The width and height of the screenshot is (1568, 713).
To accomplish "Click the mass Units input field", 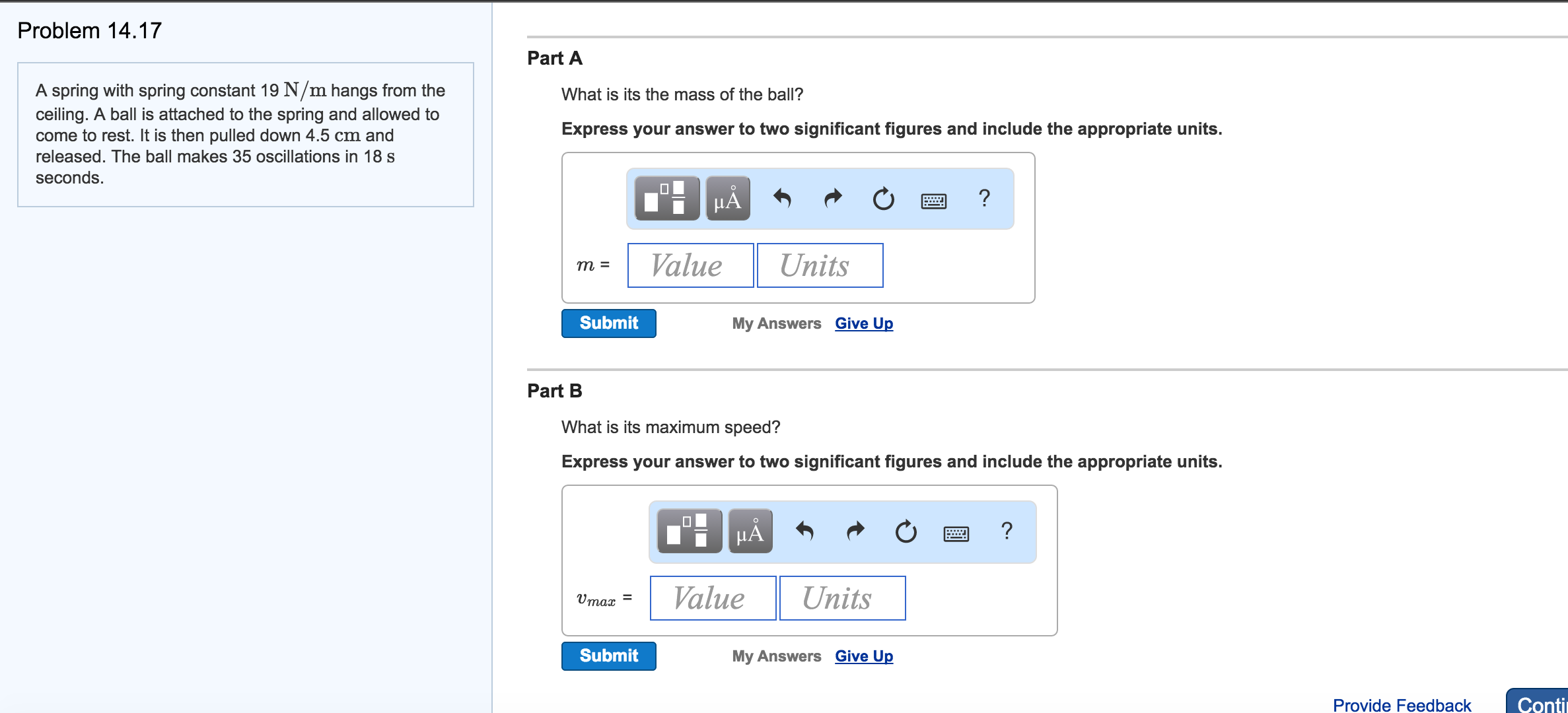I will (x=820, y=265).
